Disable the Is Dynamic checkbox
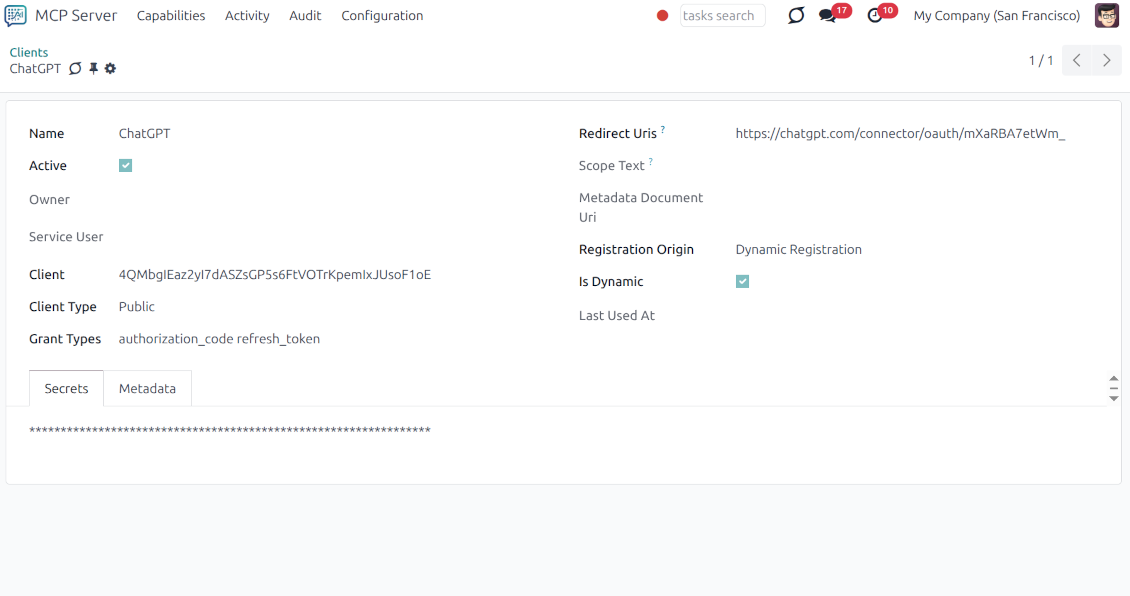This screenshot has width=1130, height=596. coord(742,281)
